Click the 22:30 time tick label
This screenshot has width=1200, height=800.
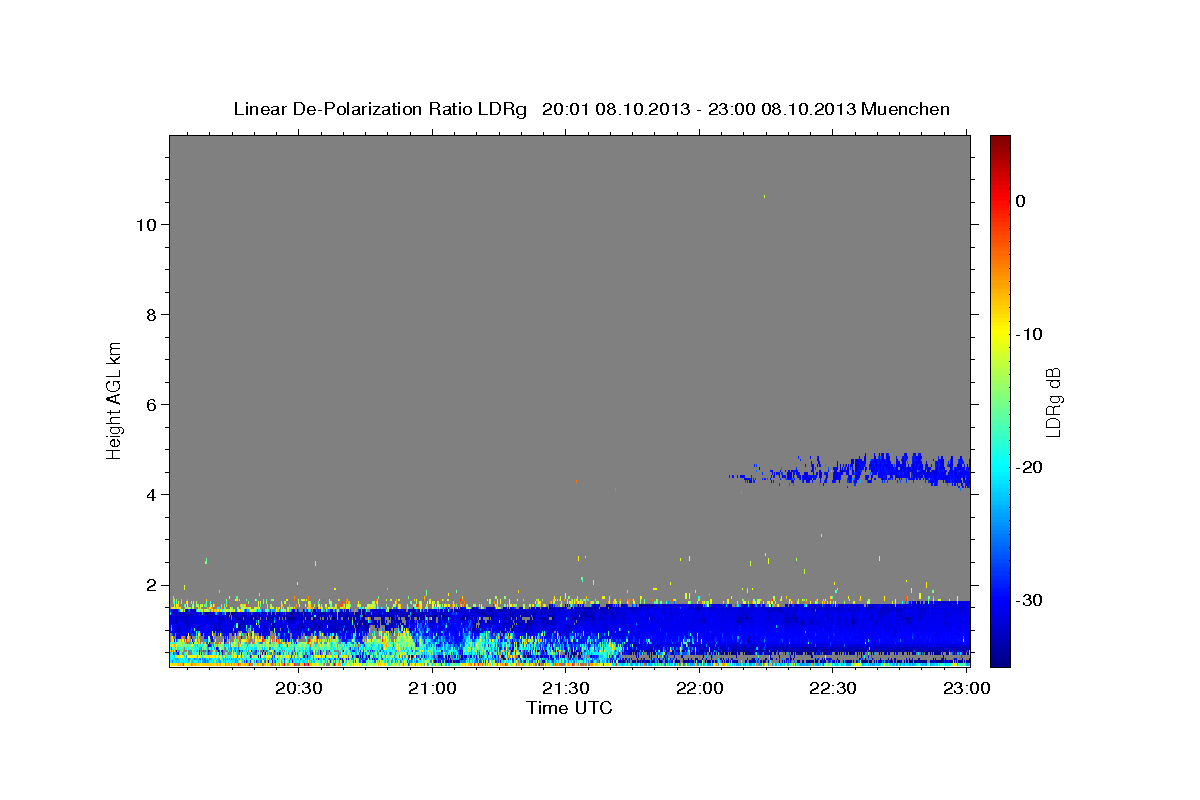pos(833,689)
